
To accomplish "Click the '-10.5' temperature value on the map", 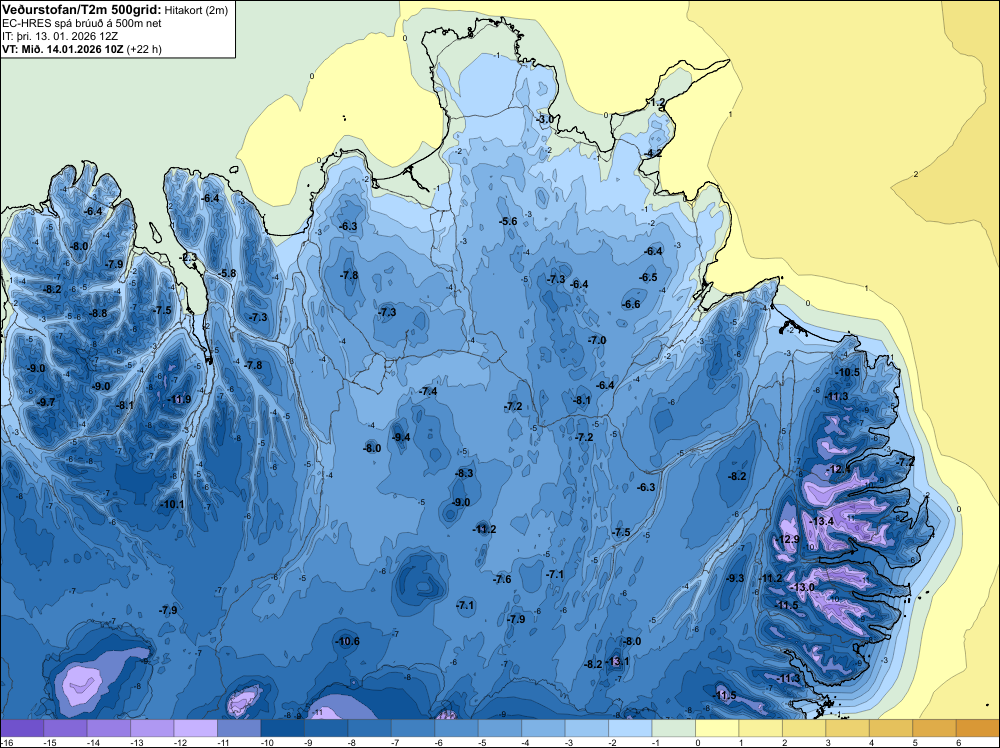I will (848, 372).
